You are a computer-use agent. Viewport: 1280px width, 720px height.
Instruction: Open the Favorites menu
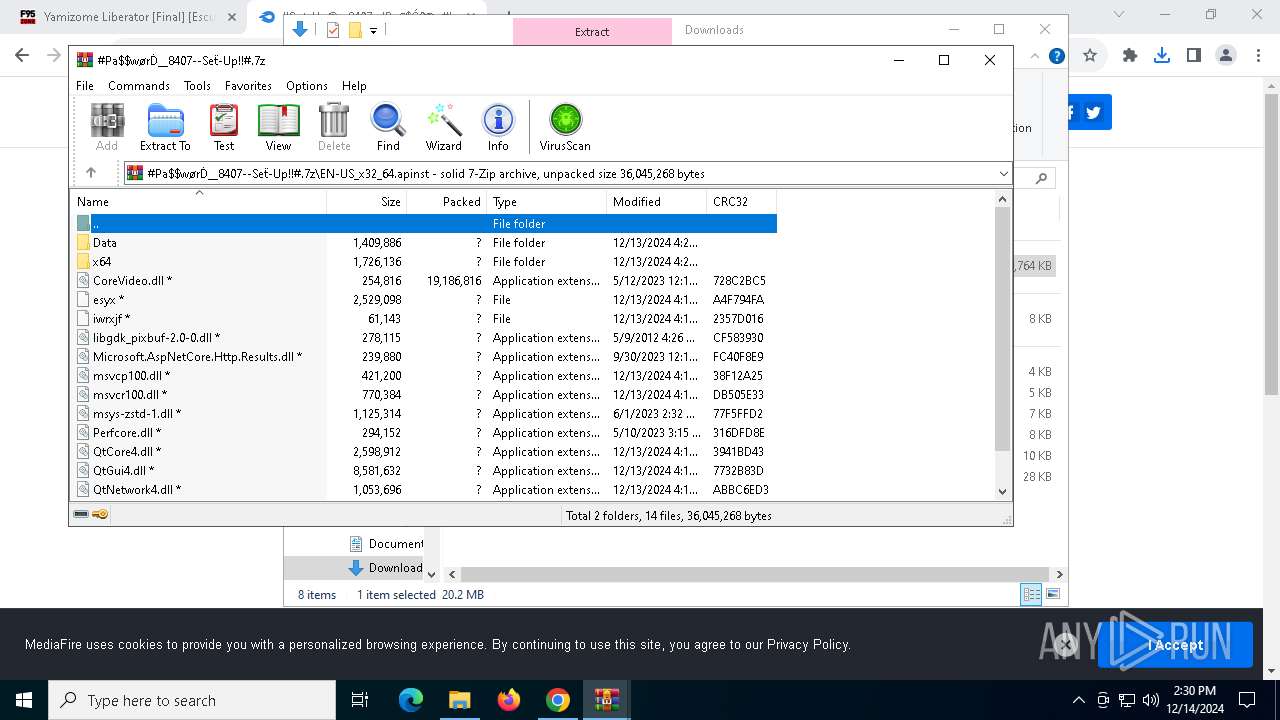coord(248,86)
